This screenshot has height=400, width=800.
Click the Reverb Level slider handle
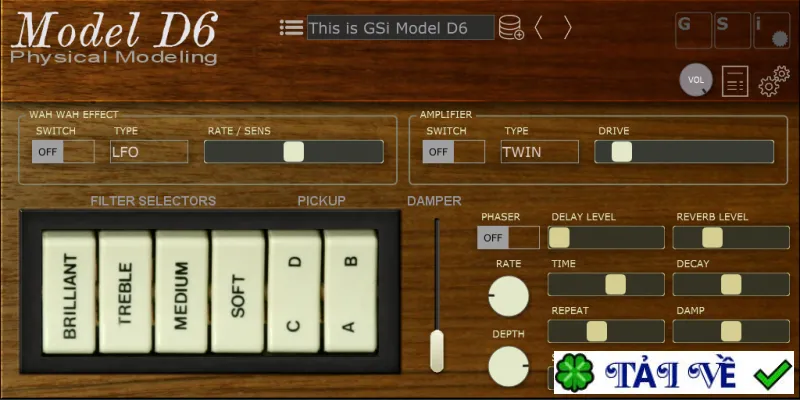click(712, 238)
